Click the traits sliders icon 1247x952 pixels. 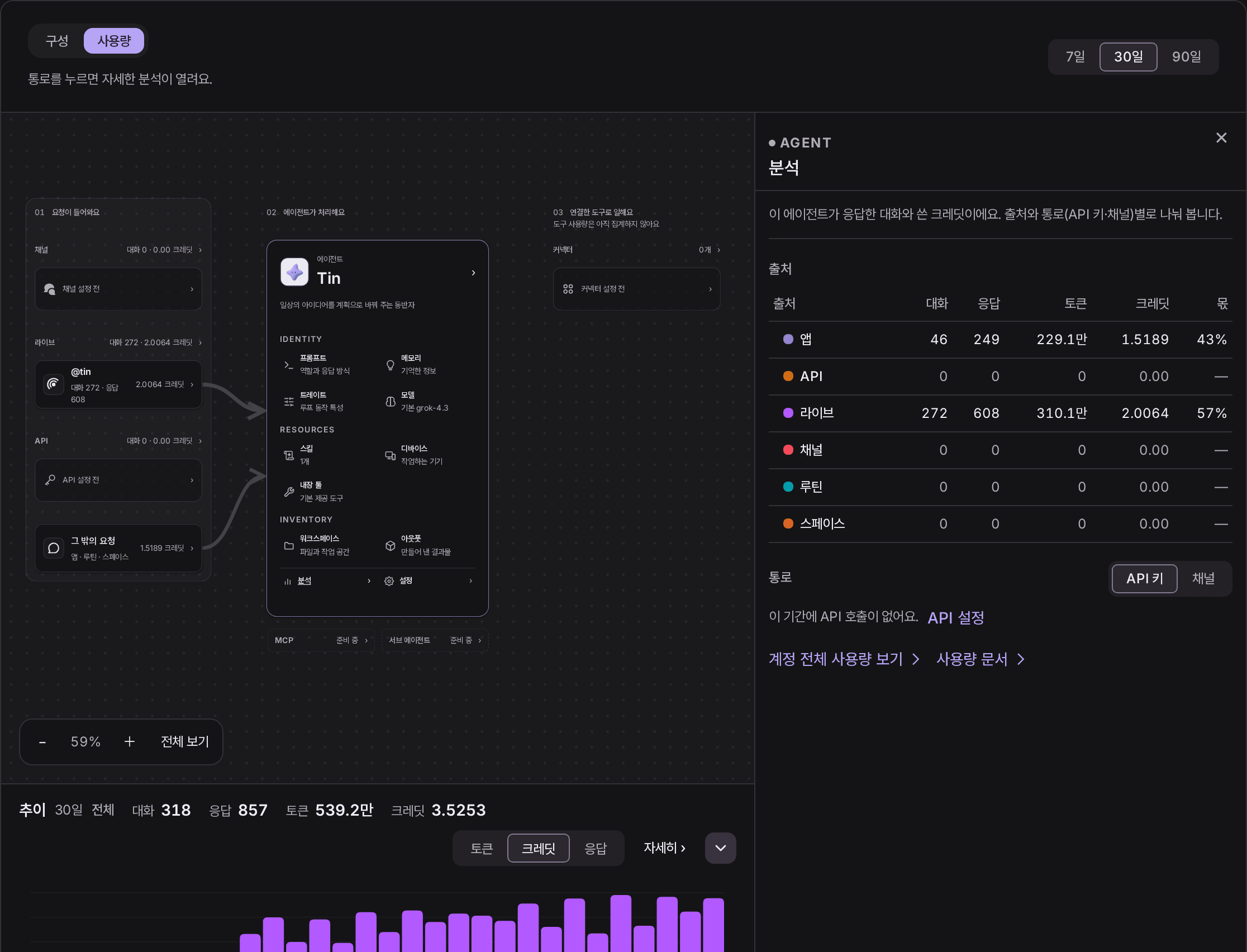288,402
